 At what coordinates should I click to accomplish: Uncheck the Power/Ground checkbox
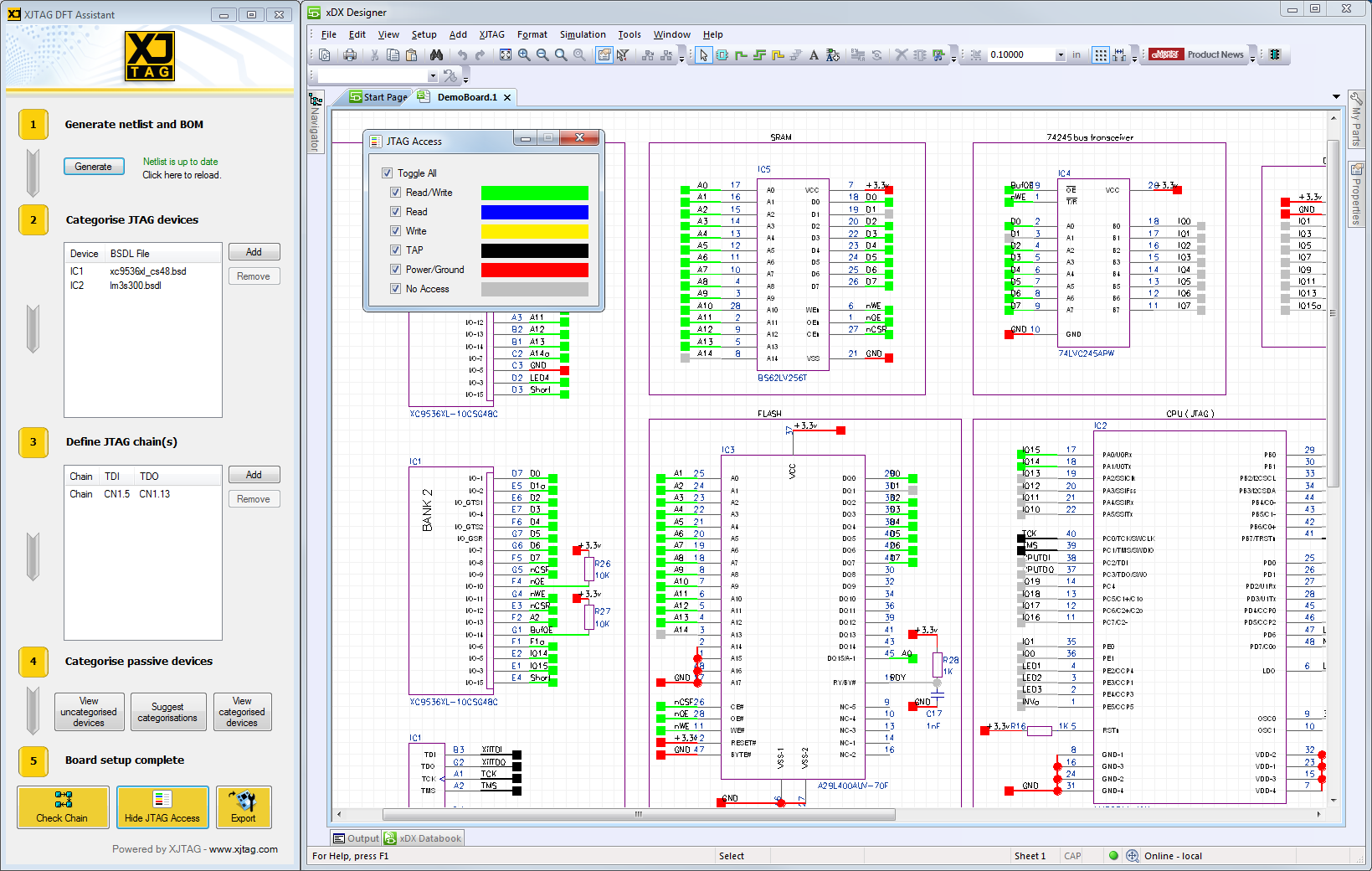[x=395, y=270]
